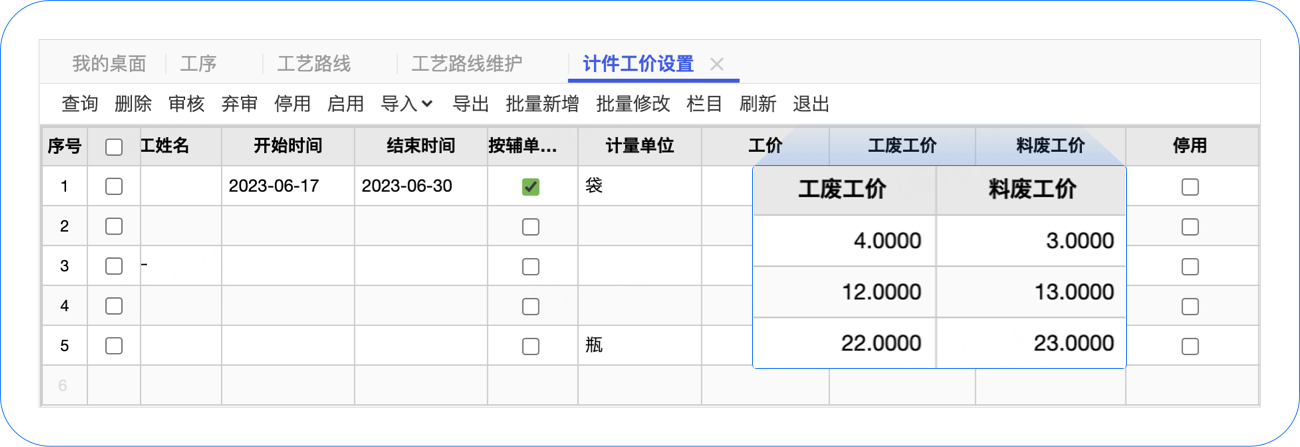Click the 查询 toolbar button
Viewport: 1300px width, 447px height.
click(80, 104)
